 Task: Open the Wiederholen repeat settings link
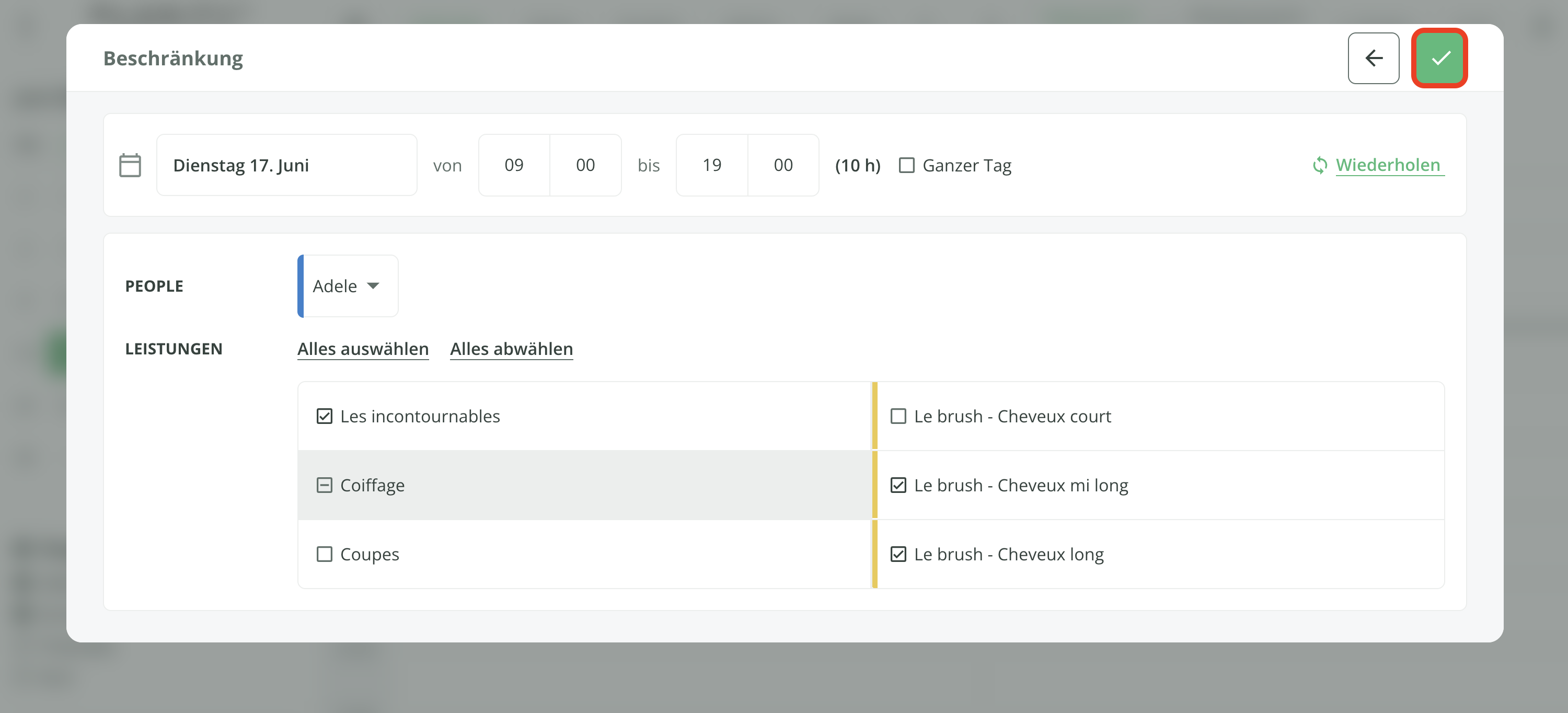click(1388, 165)
